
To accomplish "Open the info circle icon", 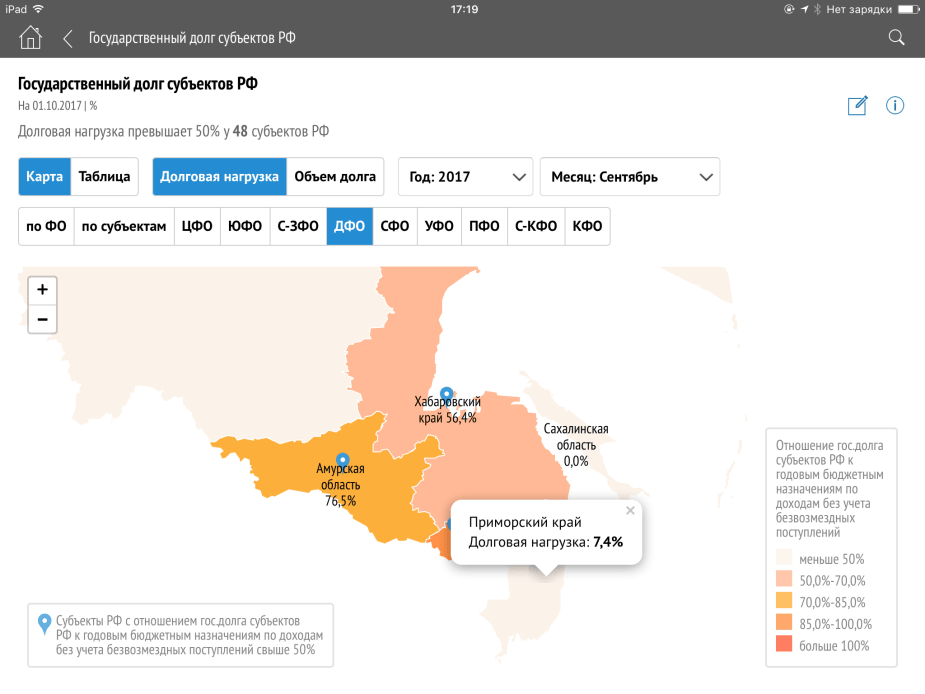I will (895, 106).
